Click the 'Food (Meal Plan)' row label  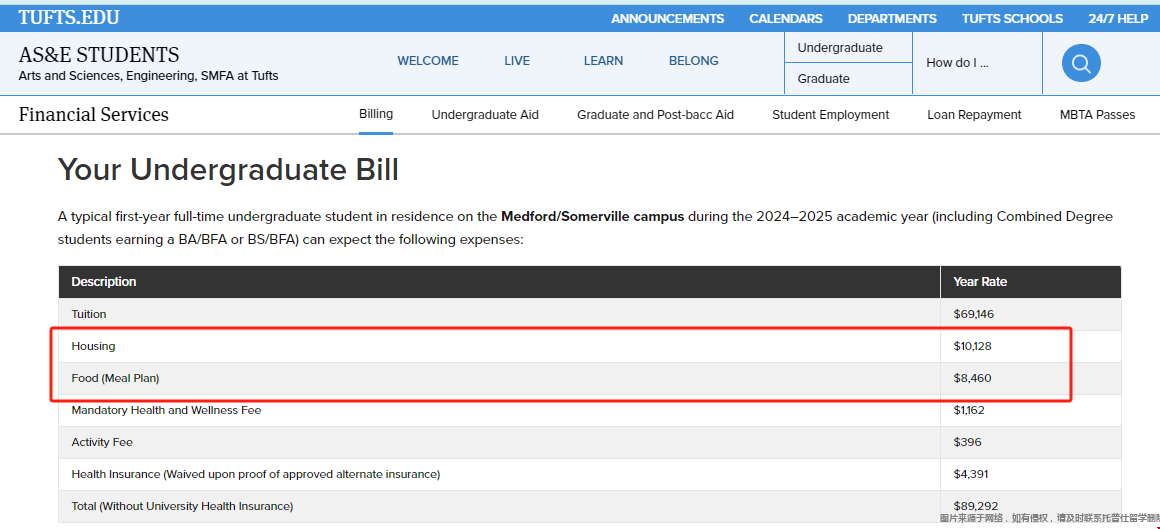(115, 378)
